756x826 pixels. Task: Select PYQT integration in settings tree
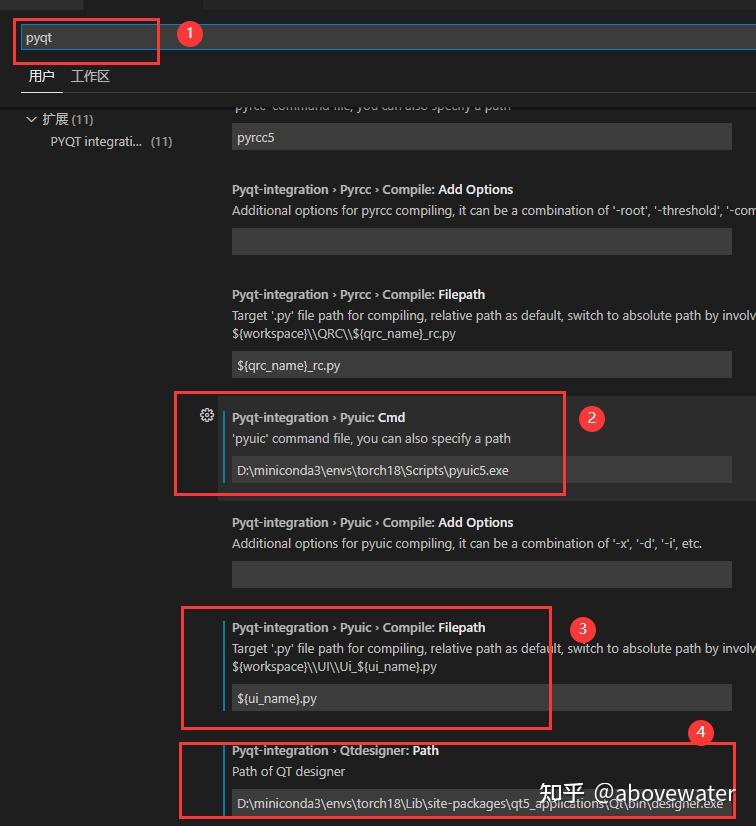(111, 142)
